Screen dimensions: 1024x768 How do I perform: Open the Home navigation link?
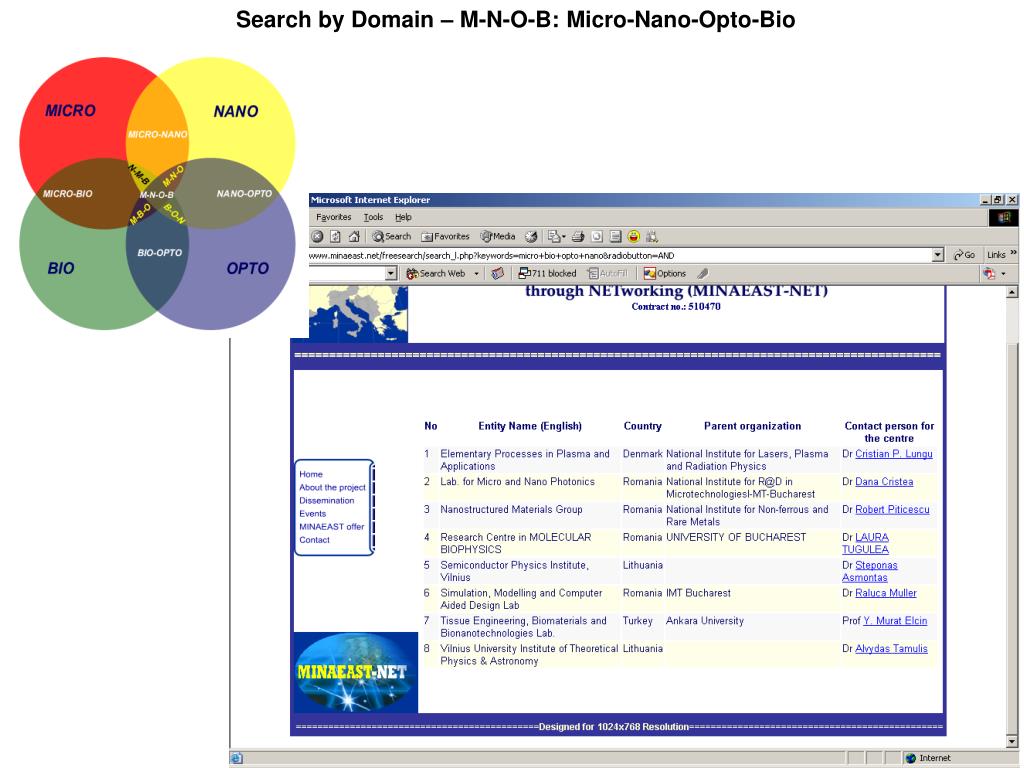(311, 474)
